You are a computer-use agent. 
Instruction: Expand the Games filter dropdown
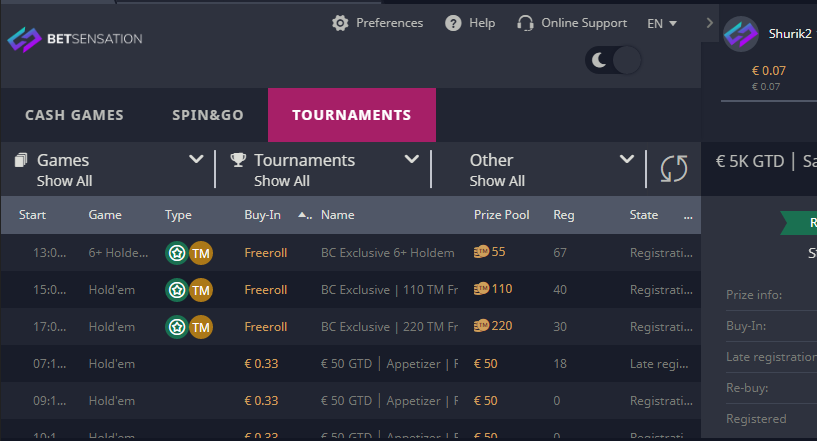coord(196,160)
